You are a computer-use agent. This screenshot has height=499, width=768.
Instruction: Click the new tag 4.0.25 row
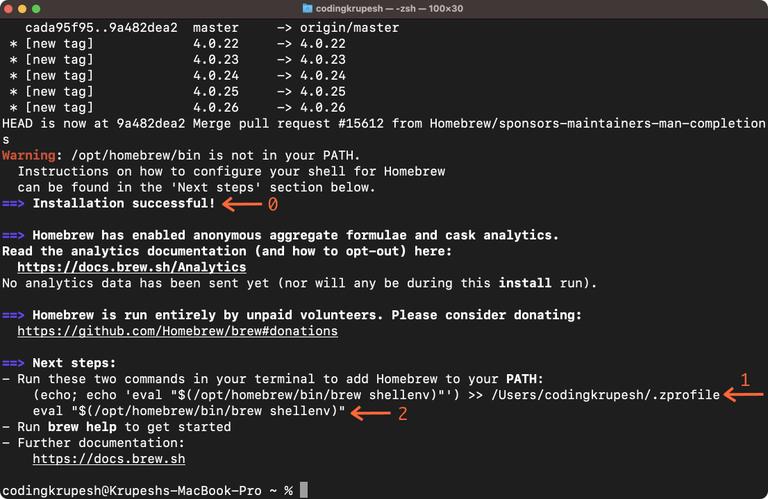click(x=178, y=92)
